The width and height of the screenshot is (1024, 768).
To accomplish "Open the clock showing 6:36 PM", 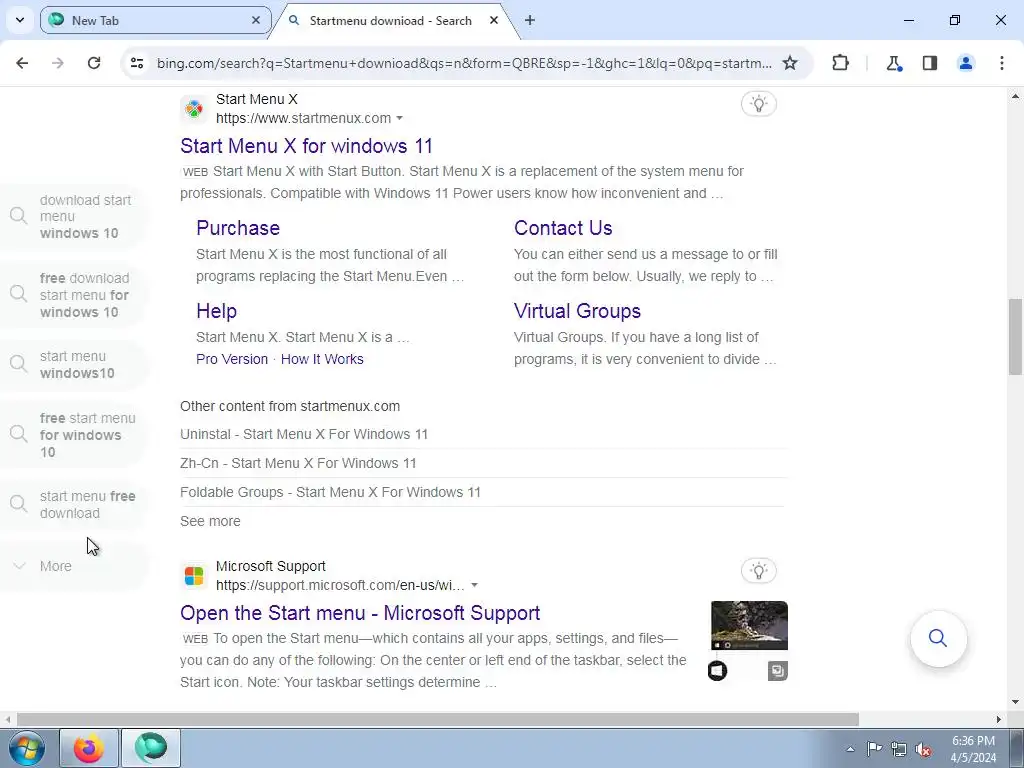I will click(x=973, y=749).
